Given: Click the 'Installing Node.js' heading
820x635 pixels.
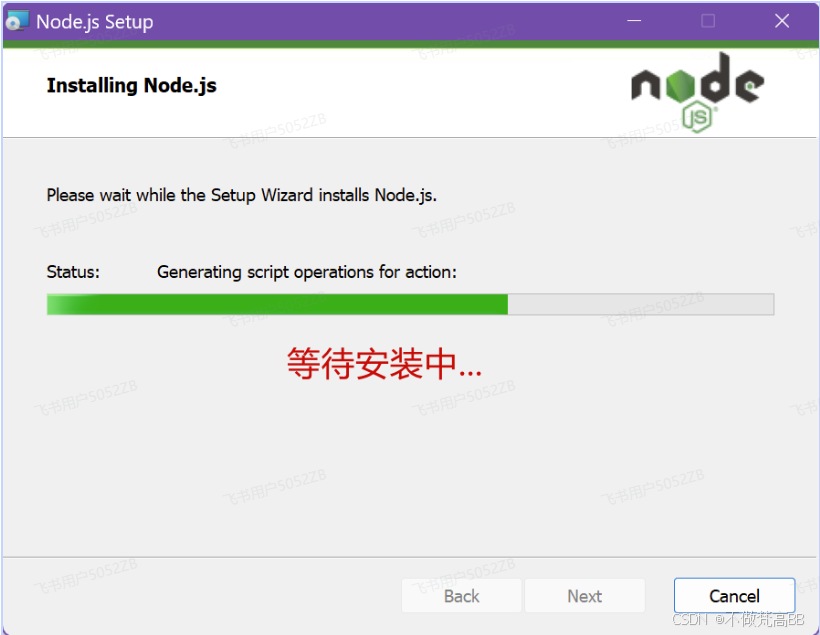Looking at the screenshot, I should [x=132, y=85].
